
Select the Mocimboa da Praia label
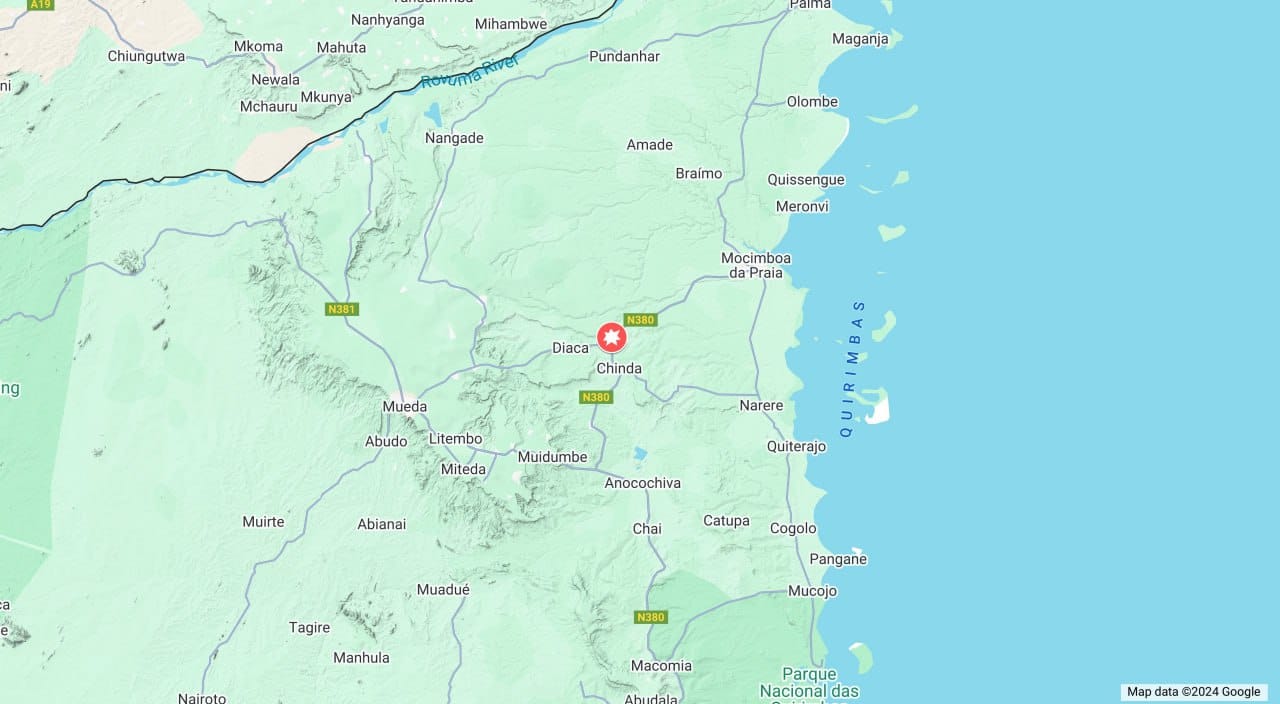coord(756,265)
